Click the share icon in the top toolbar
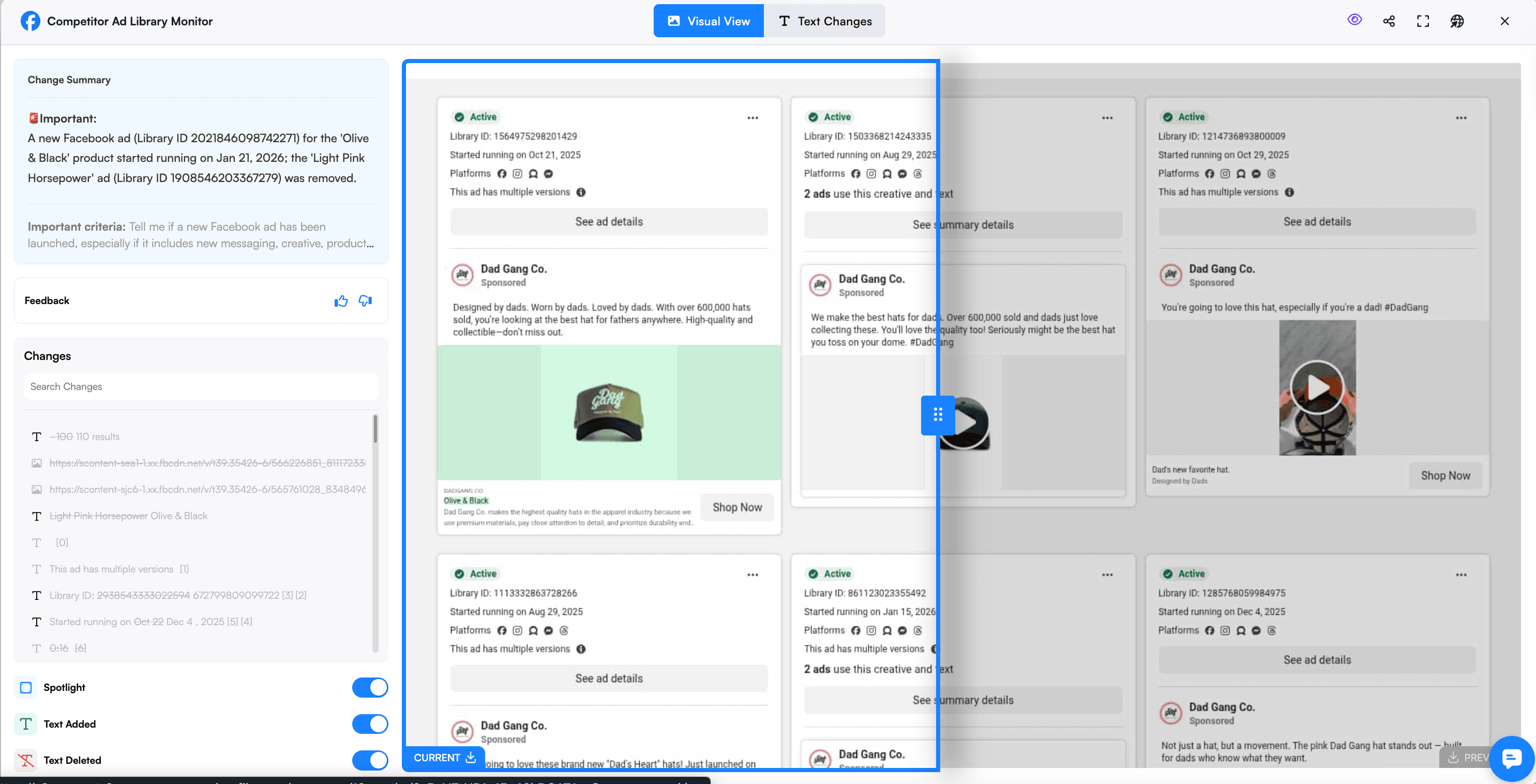This screenshot has height=784, width=1536. (x=1389, y=21)
